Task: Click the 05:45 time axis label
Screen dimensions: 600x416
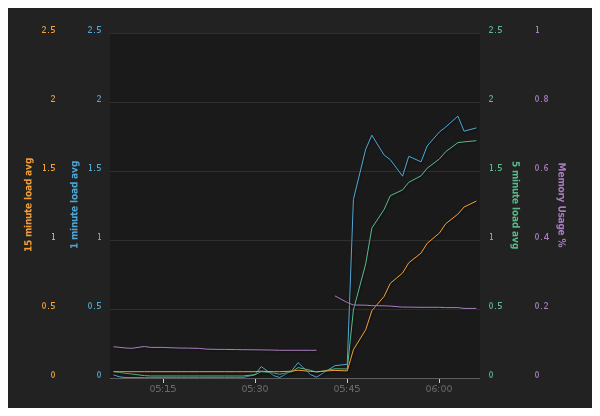Action: click(347, 389)
